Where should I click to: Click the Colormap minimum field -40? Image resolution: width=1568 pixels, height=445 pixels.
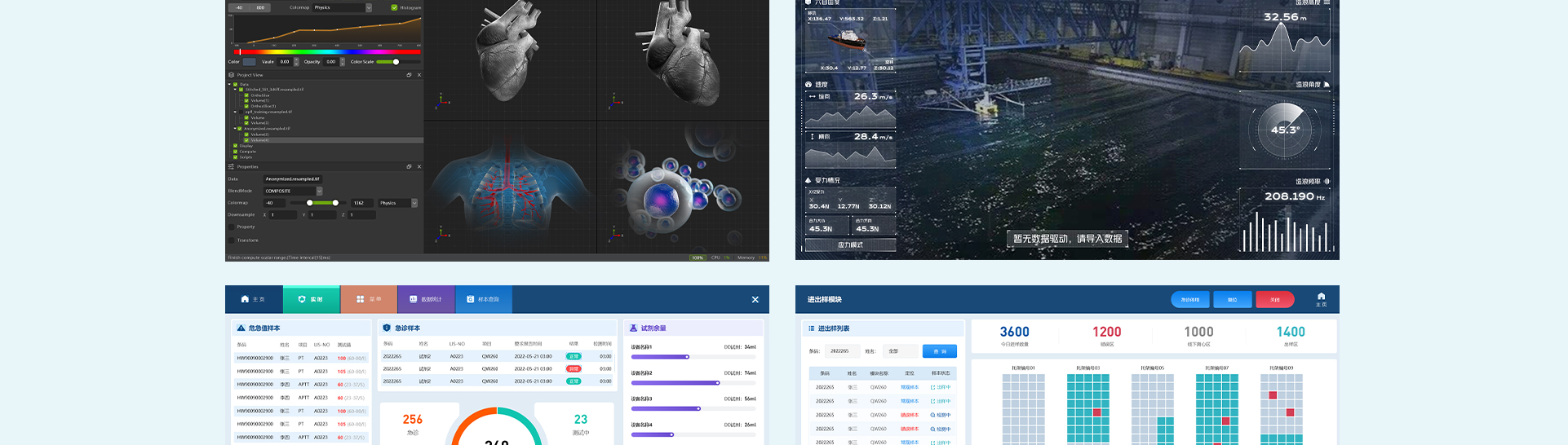coord(274,203)
